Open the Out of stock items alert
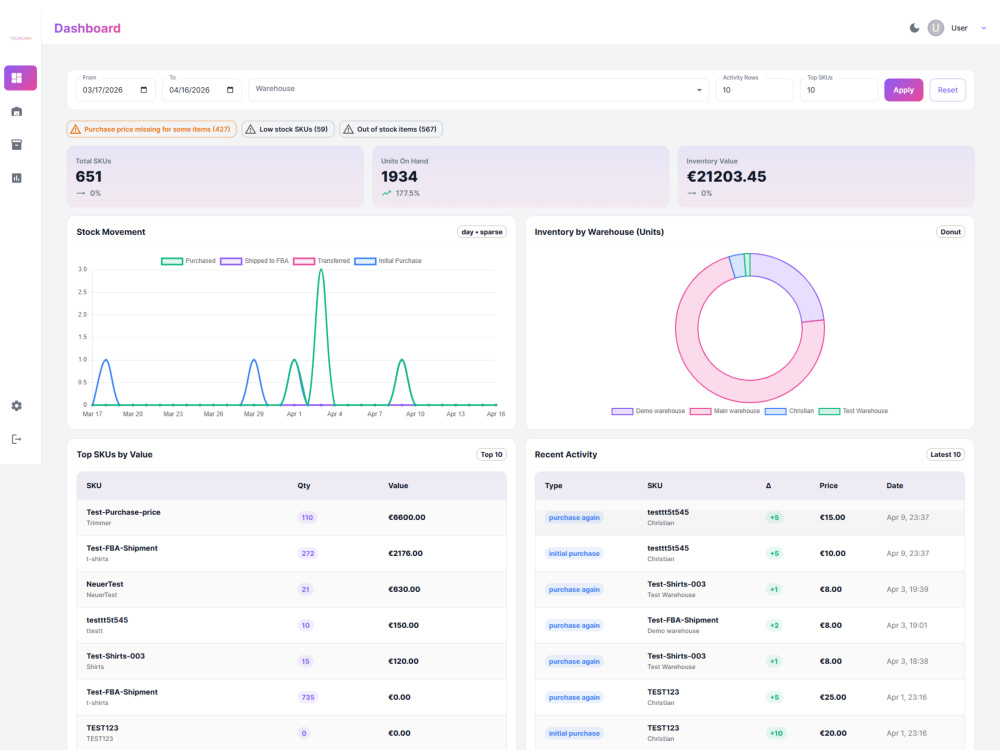The image size is (1000, 750). tap(390, 129)
